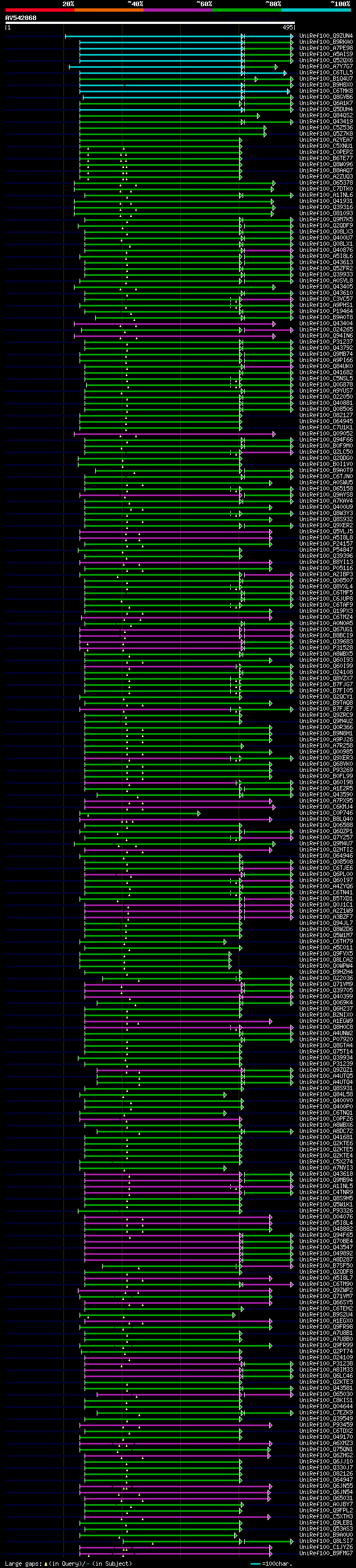Screen dimensions: 356x1568
Task: Select the UniRef100_P54847 label
Action: (326, 550)
